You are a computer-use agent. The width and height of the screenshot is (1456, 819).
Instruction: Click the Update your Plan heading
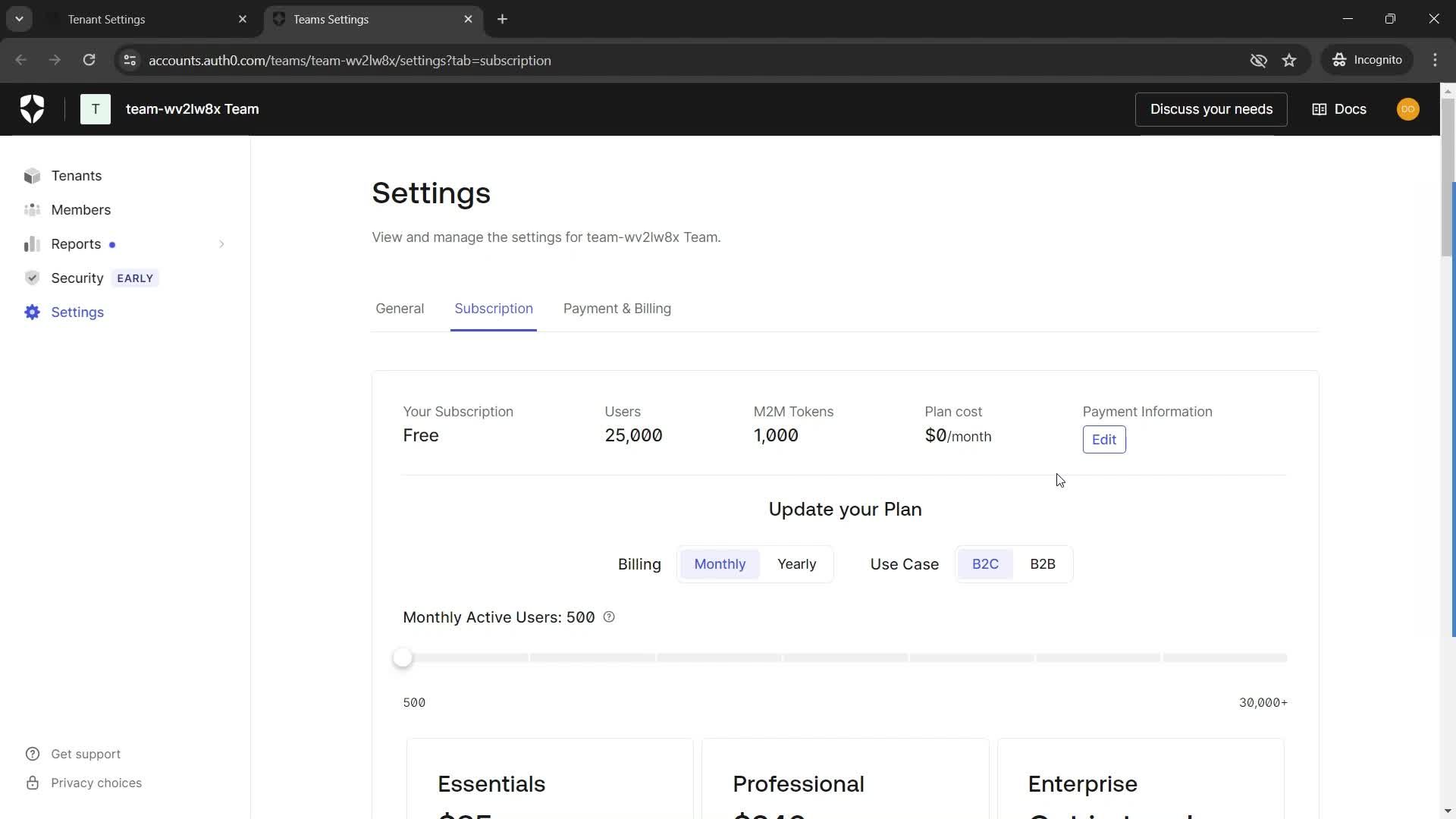(x=845, y=509)
